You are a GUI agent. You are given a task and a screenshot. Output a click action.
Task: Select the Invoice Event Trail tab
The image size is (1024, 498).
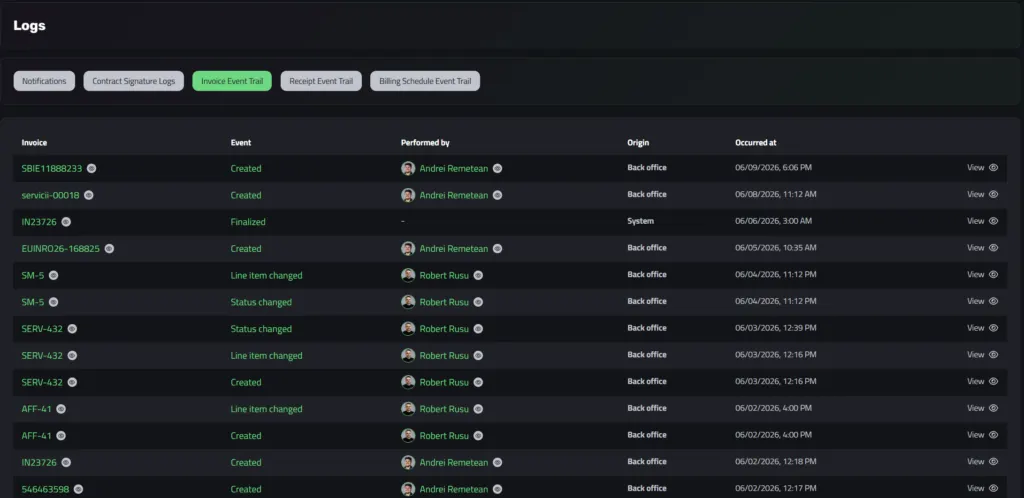(232, 81)
